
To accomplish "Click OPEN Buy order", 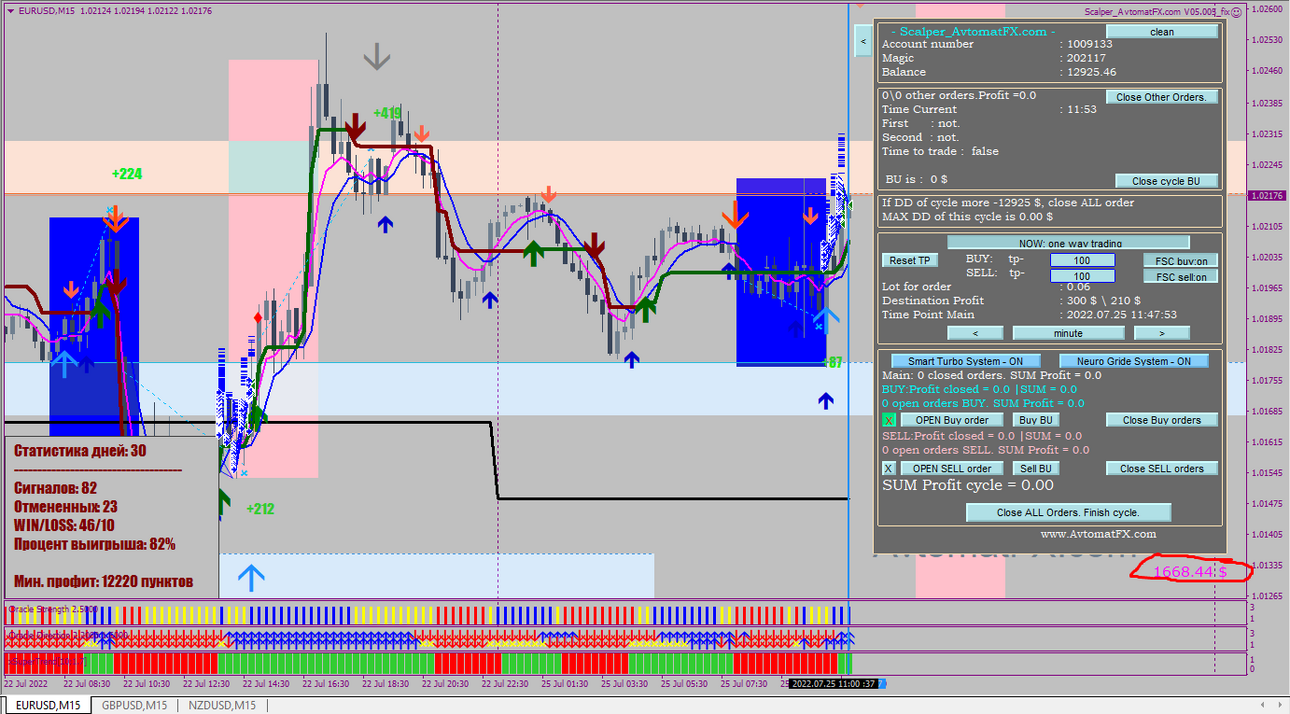I will click(x=952, y=420).
